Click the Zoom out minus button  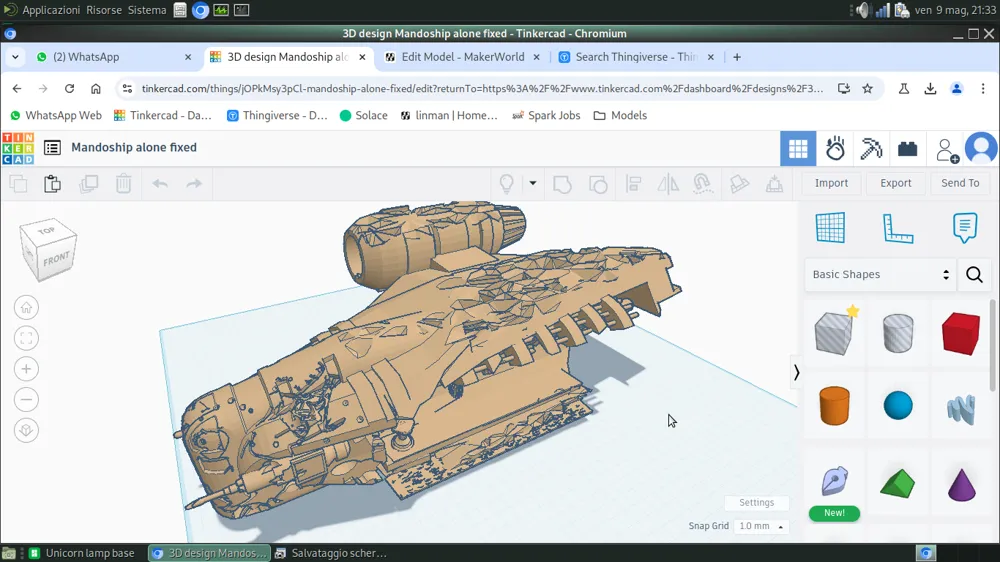click(26, 400)
